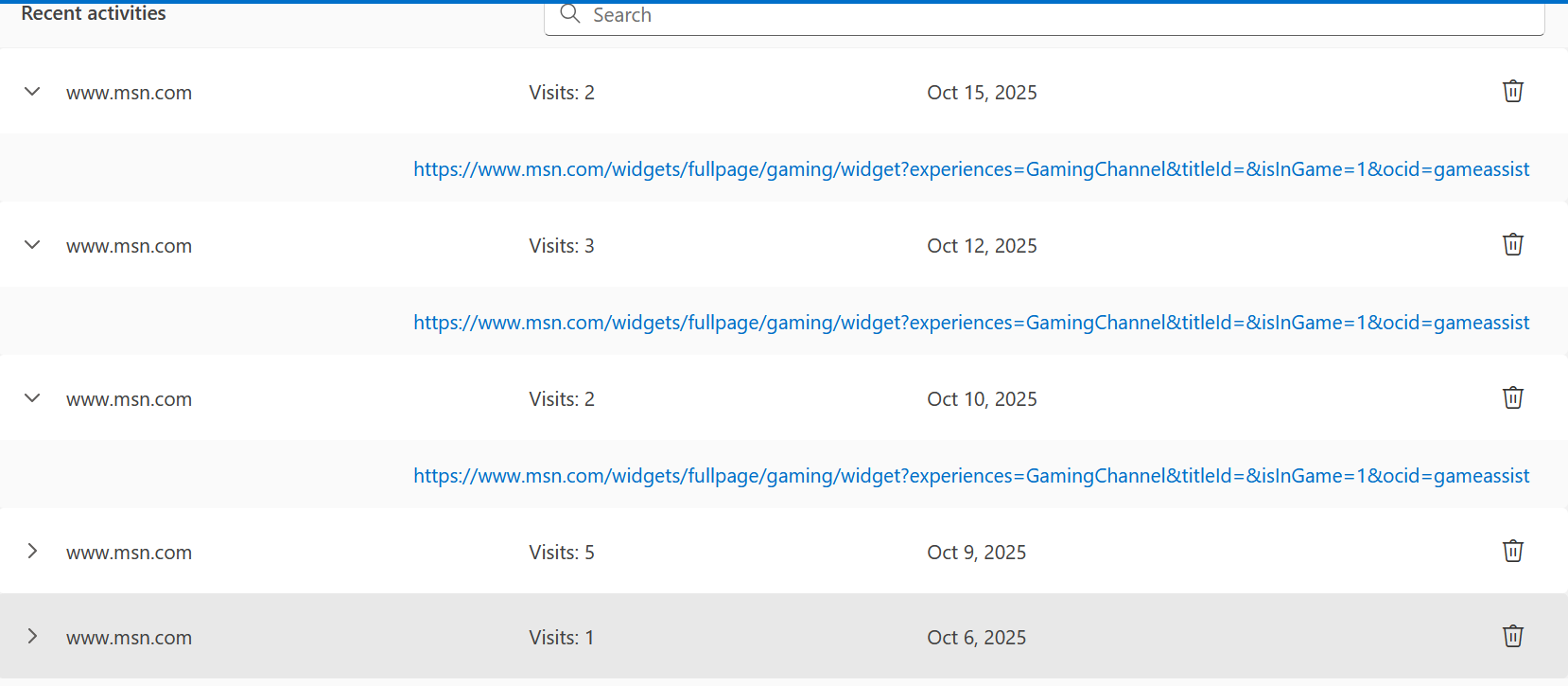This screenshot has width=1568, height=686.
Task: Click the 'Oct 10, 2025' date
Action: coord(982,399)
